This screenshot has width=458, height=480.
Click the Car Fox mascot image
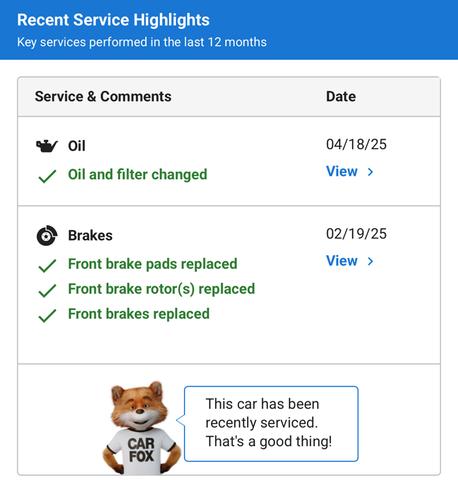(x=142, y=428)
